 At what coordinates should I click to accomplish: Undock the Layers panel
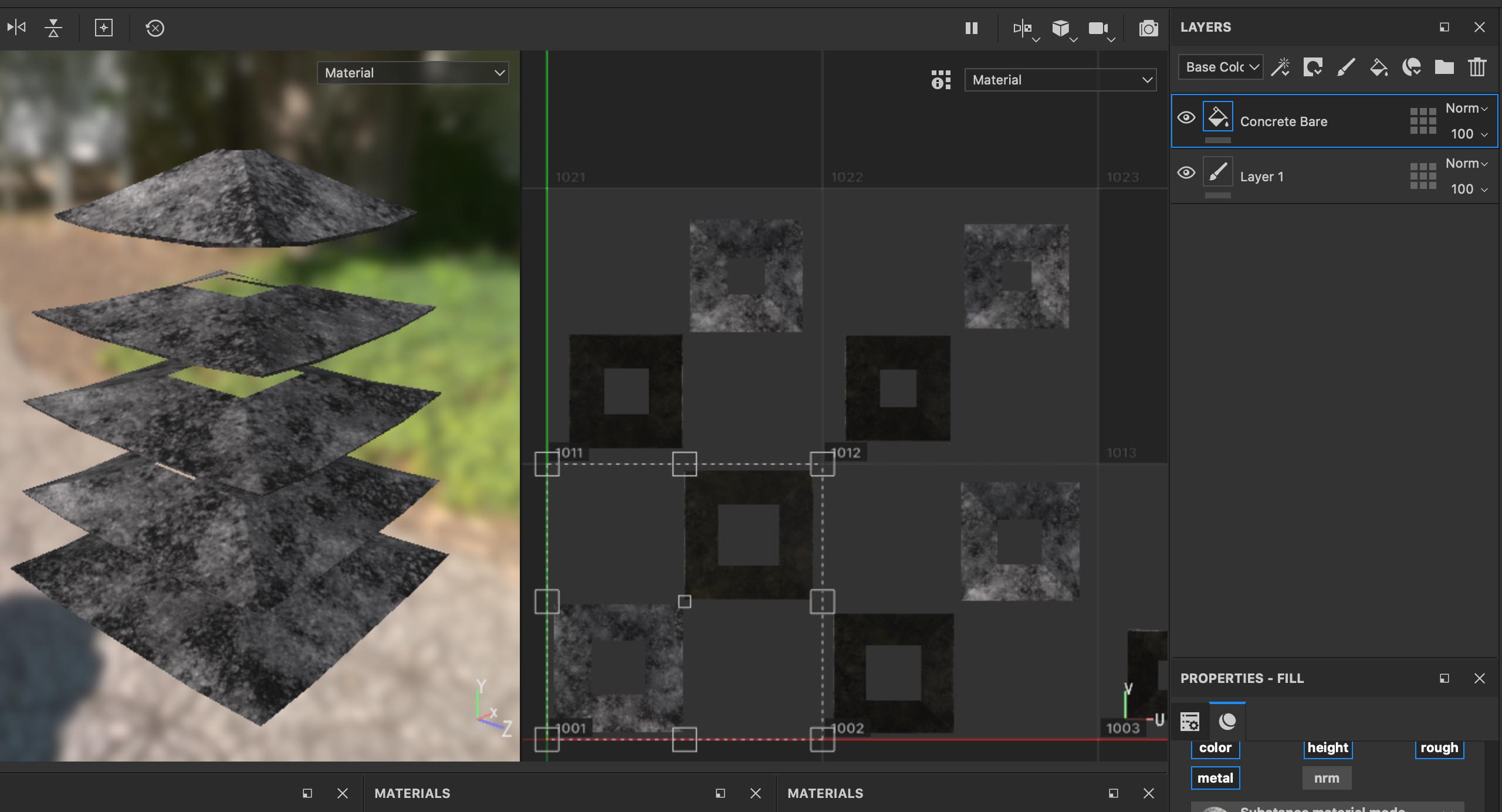tap(1444, 27)
